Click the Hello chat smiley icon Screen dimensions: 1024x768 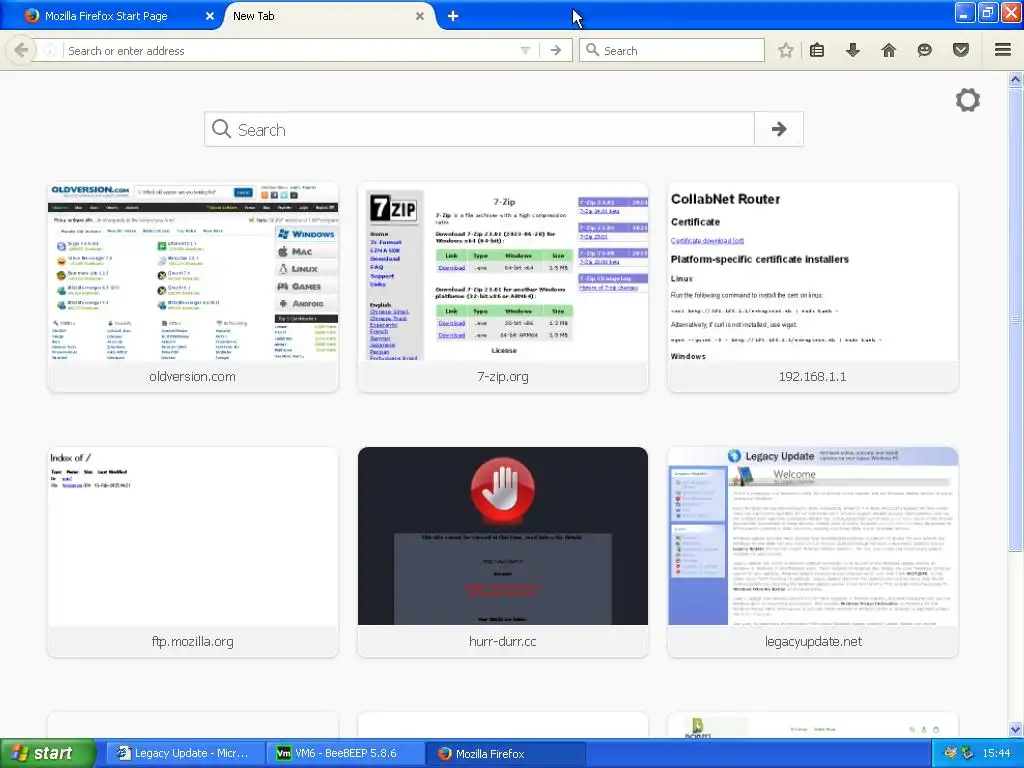point(924,50)
